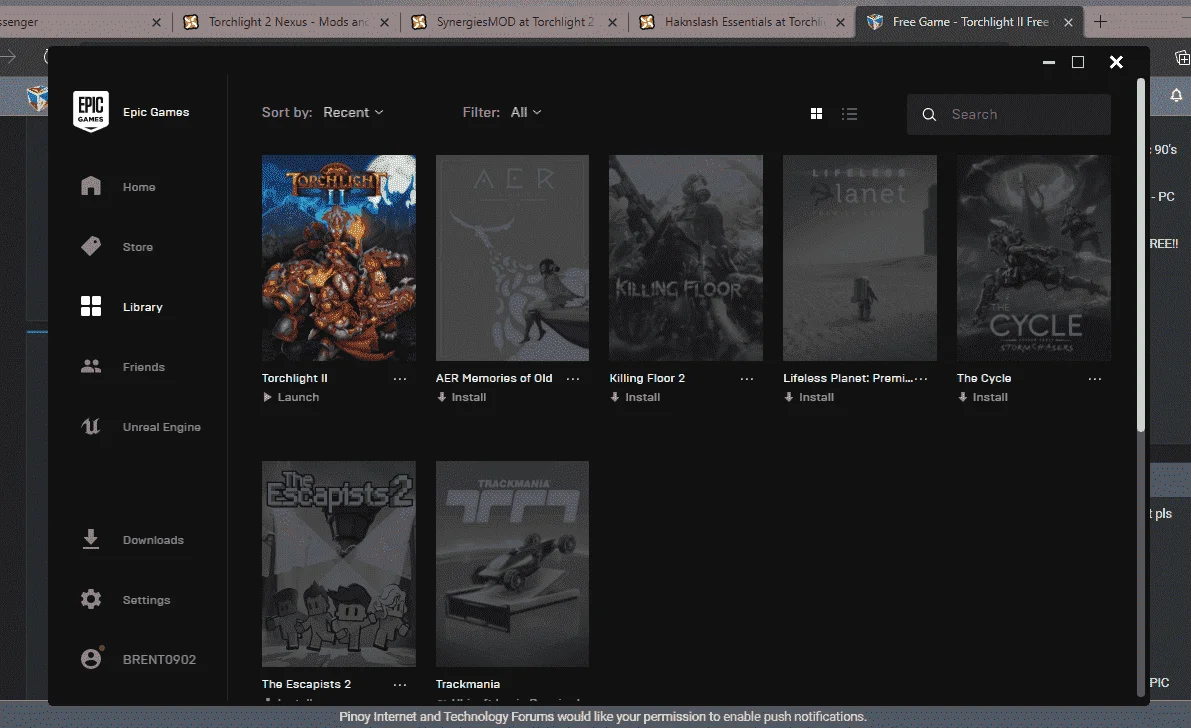Click into the Search field
This screenshot has height=728, width=1191.
(x=1009, y=115)
